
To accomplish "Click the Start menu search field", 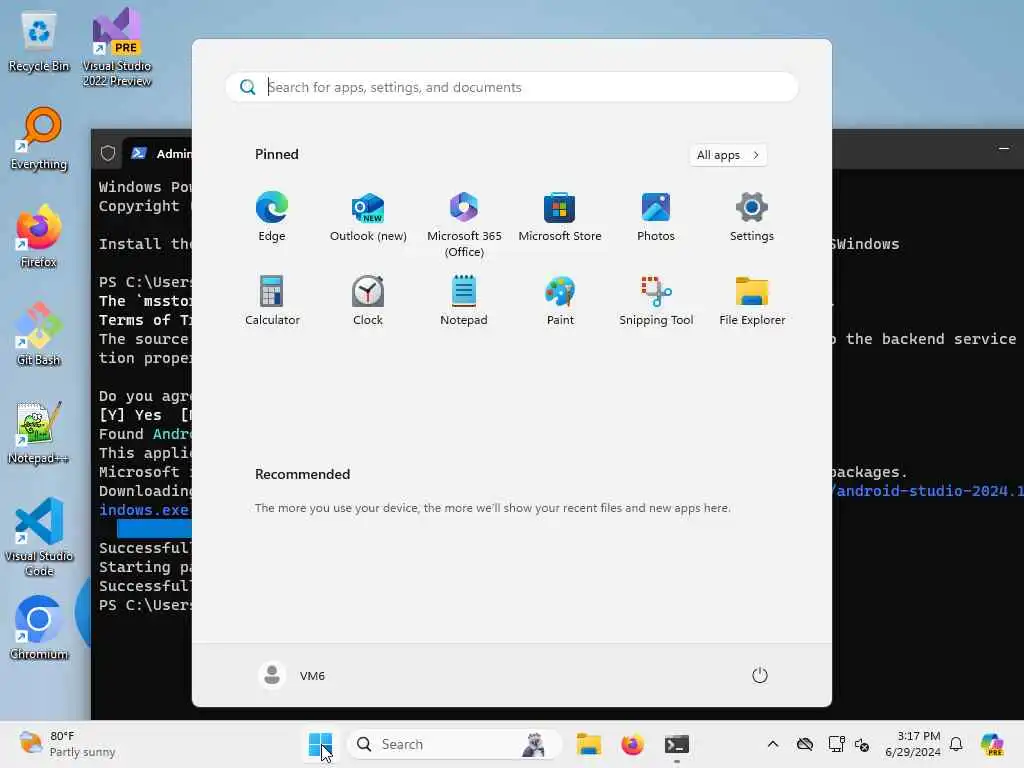I will click(x=512, y=87).
